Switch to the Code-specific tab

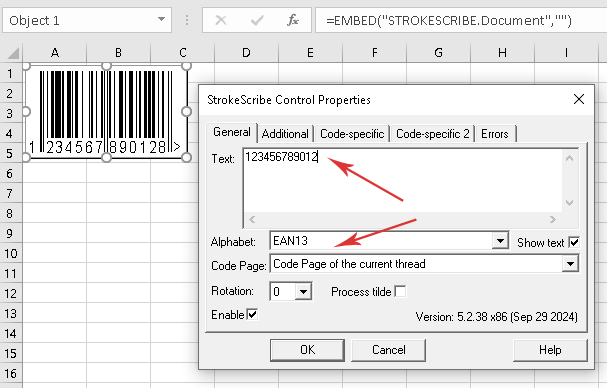coord(352,134)
